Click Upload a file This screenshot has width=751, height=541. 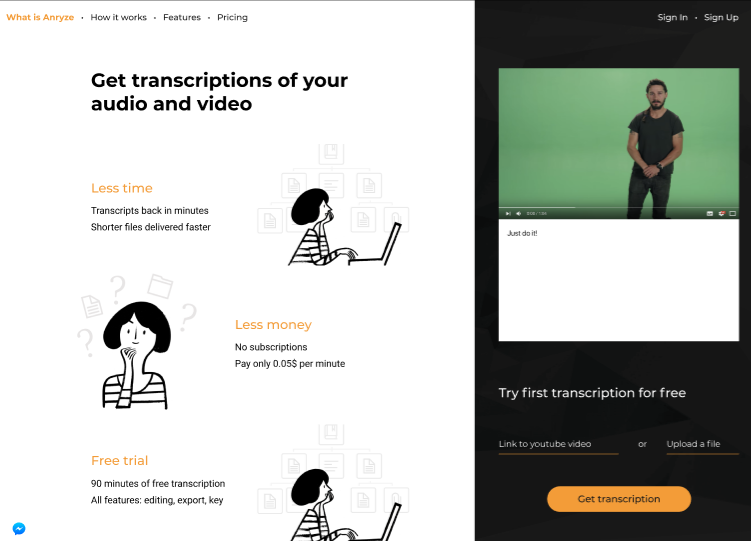click(x=702, y=444)
